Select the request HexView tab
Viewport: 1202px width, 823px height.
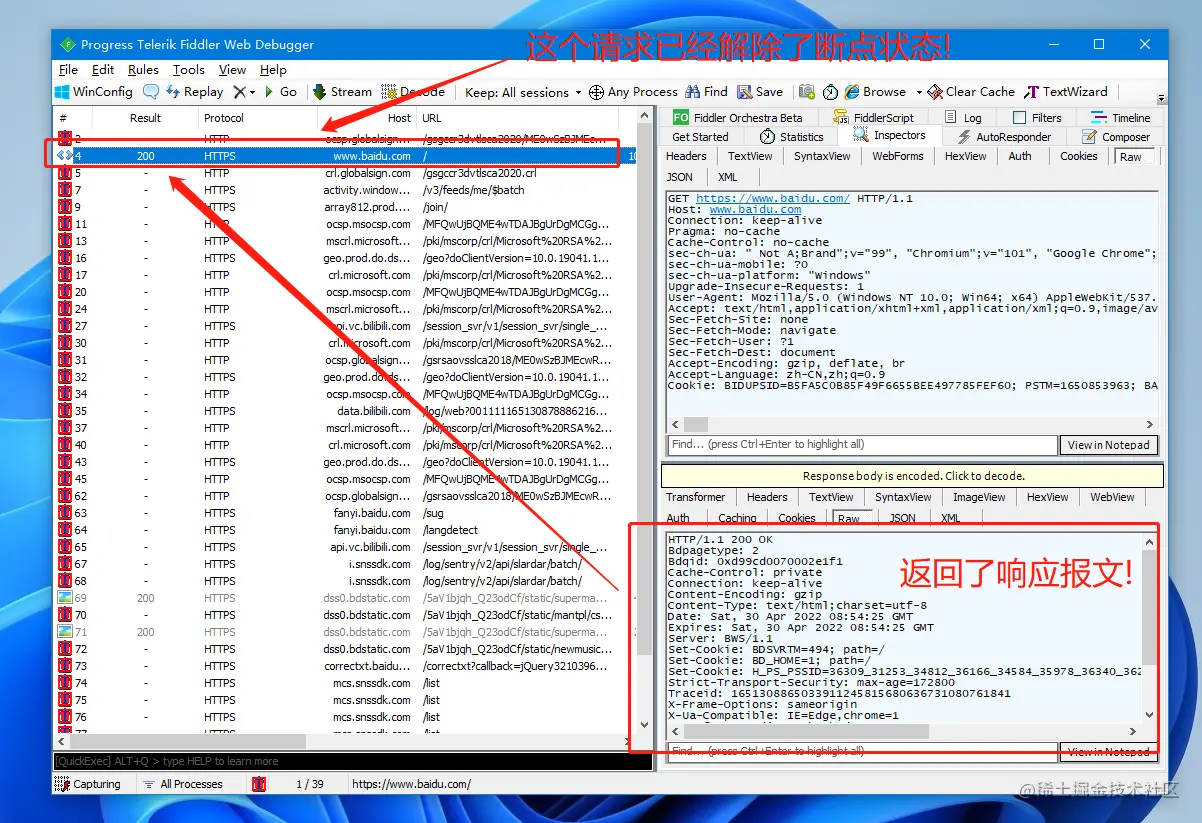click(x=965, y=156)
